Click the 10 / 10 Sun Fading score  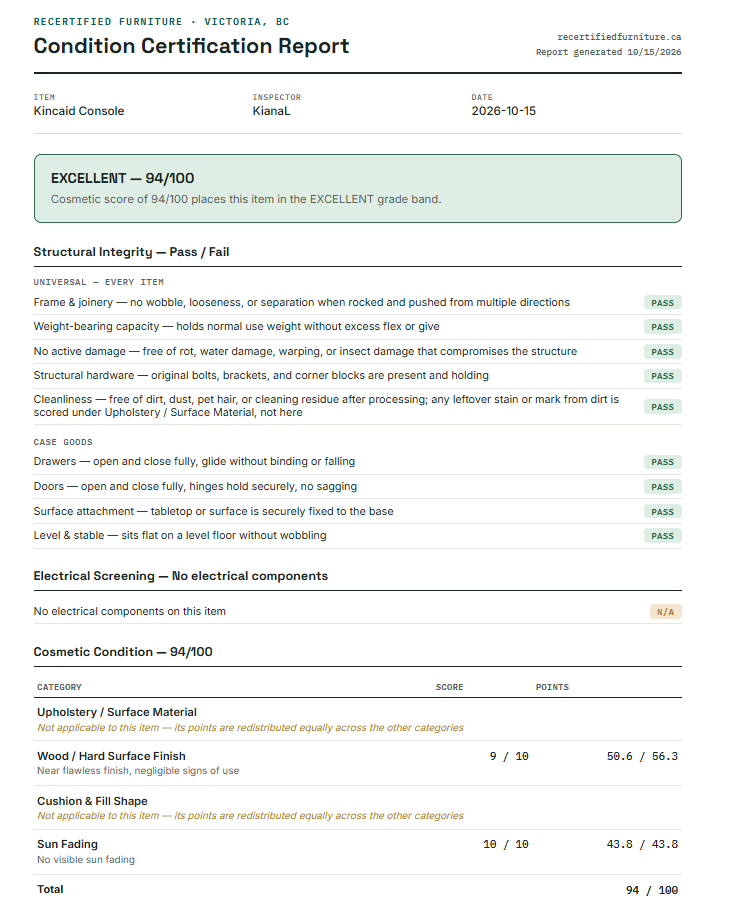coord(506,844)
